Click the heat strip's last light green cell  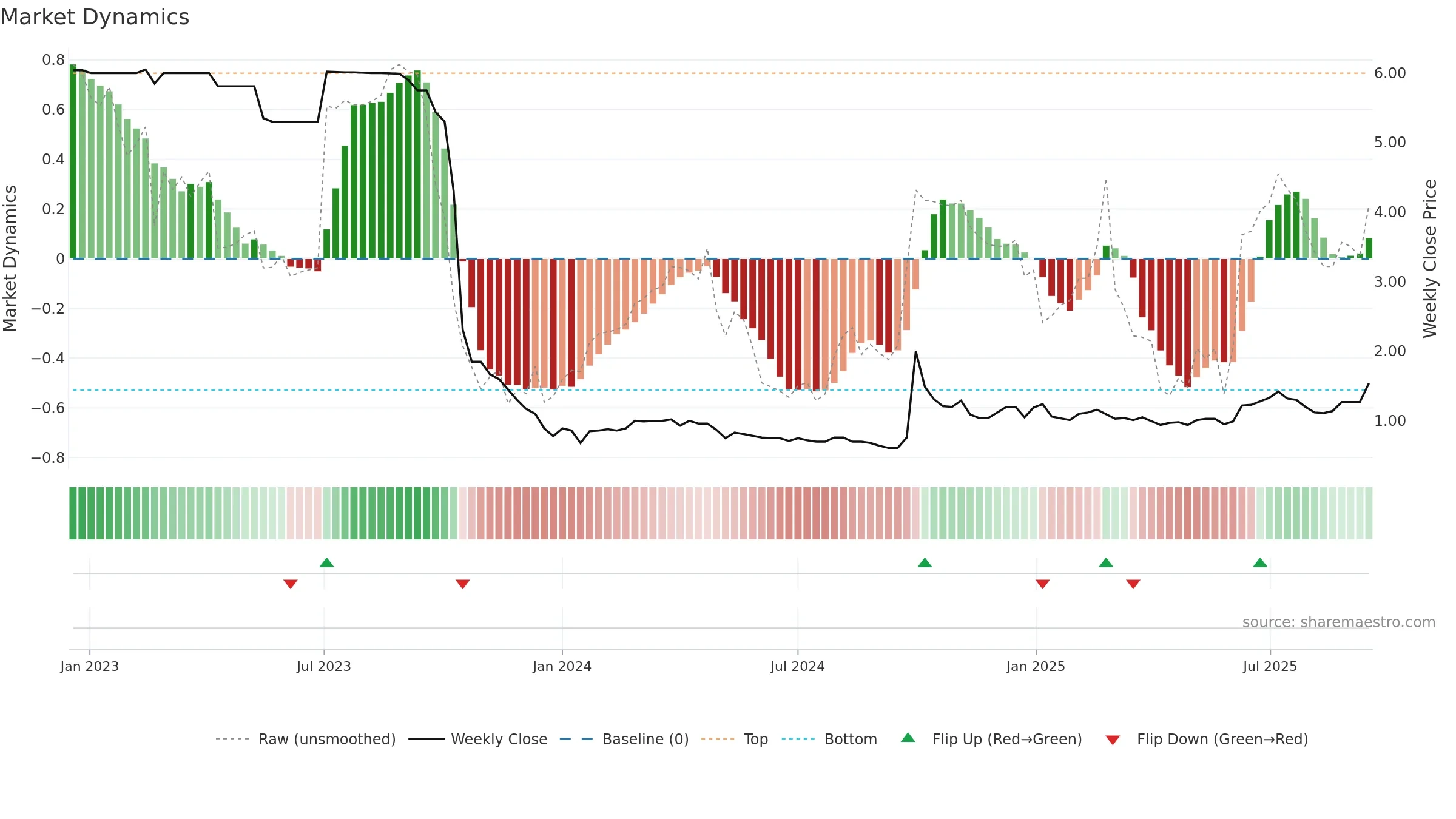[1369, 513]
